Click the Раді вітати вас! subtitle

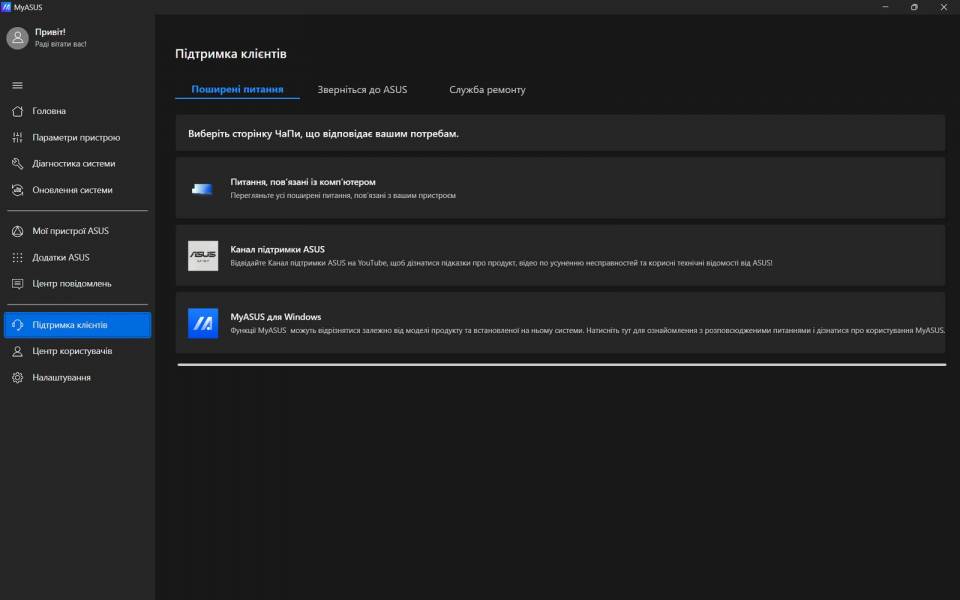[x=61, y=44]
